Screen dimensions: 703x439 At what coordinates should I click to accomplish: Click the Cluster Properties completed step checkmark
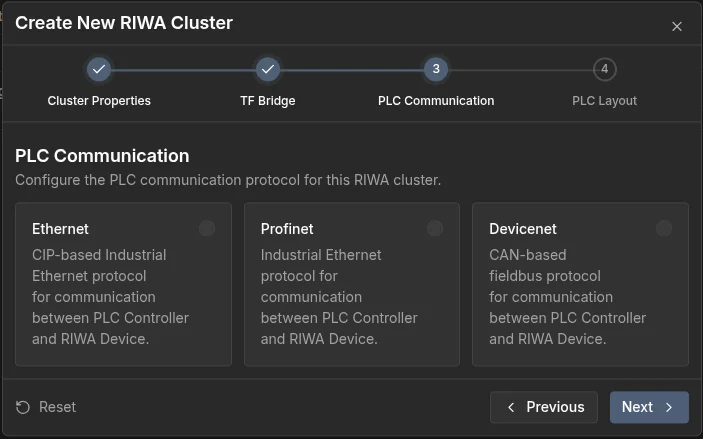click(x=99, y=69)
